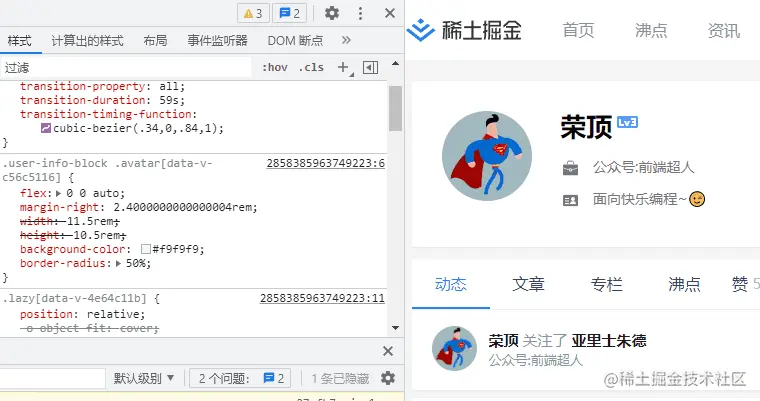Click the warnings count badge showing 3
The width and height of the screenshot is (760, 401).
tap(253, 13)
